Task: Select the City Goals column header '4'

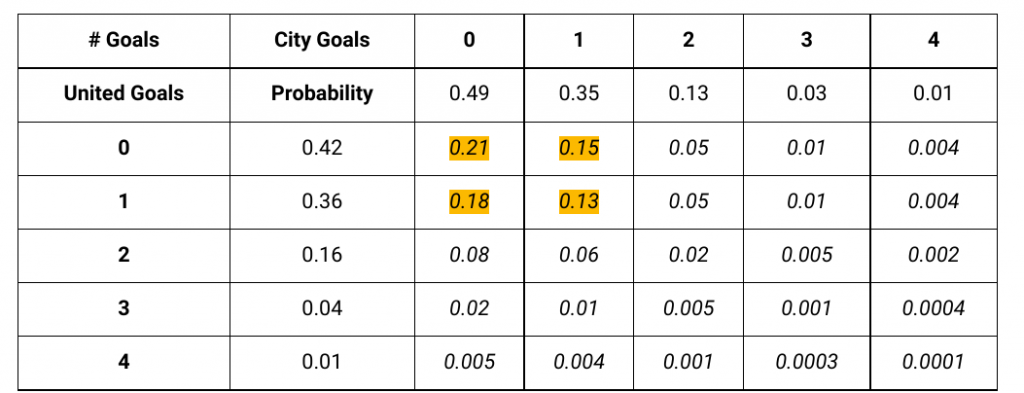Action: click(933, 40)
